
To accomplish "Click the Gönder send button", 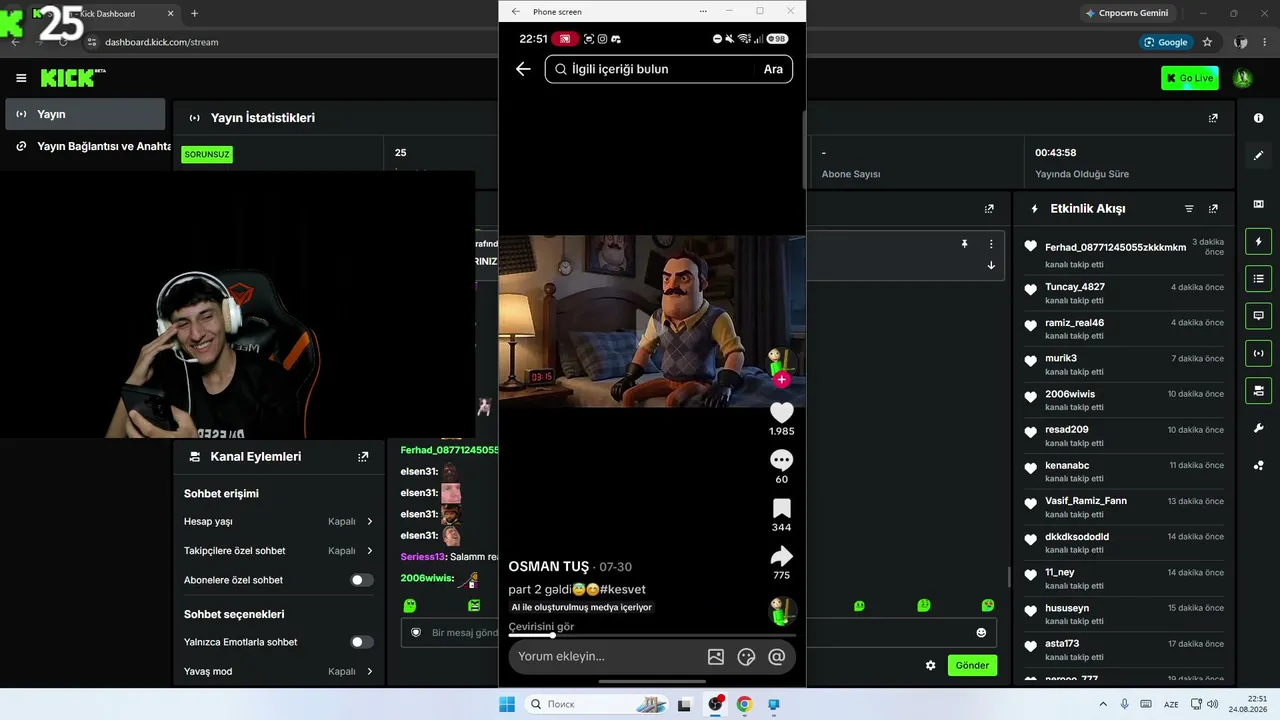I will point(972,665).
